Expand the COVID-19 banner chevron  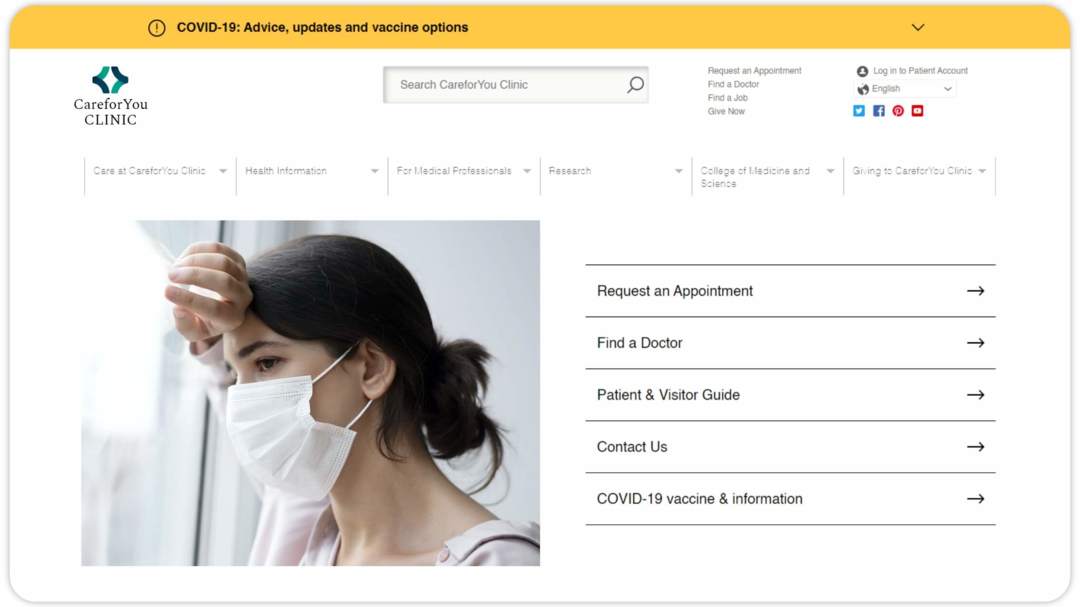918,28
